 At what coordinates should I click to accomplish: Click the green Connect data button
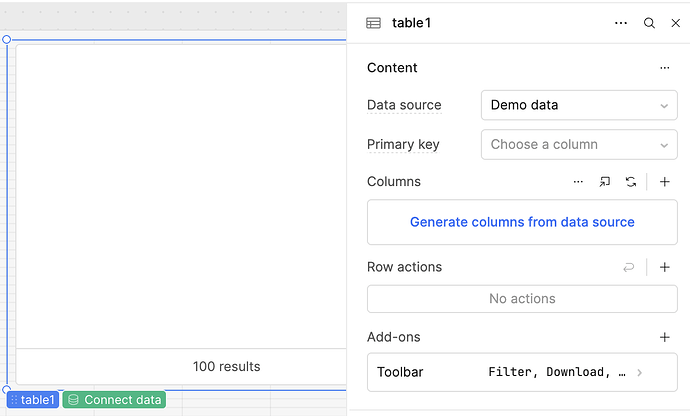point(114,400)
